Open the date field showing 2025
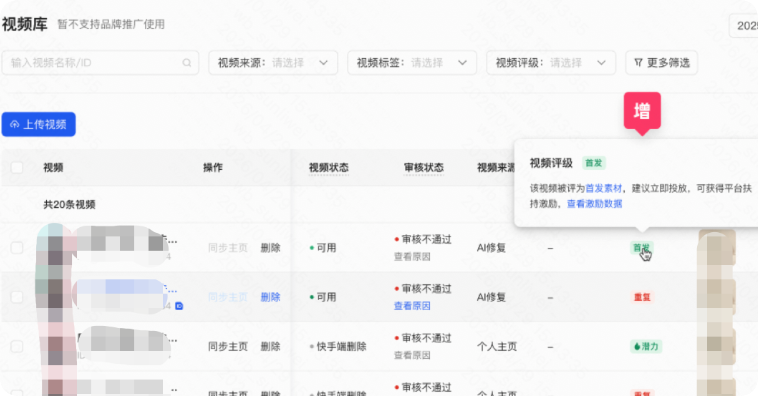This screenshot has height=396, width=758. (x=744, y=26)
